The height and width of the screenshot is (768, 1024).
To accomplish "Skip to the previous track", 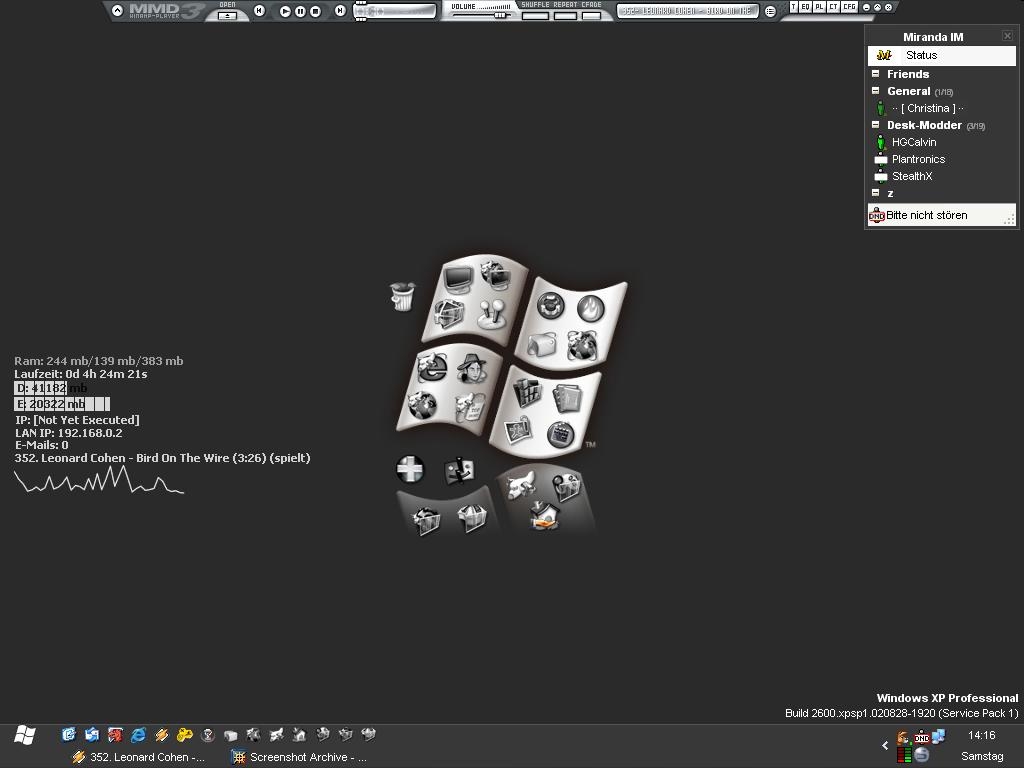I will click(x=259, y=10).
